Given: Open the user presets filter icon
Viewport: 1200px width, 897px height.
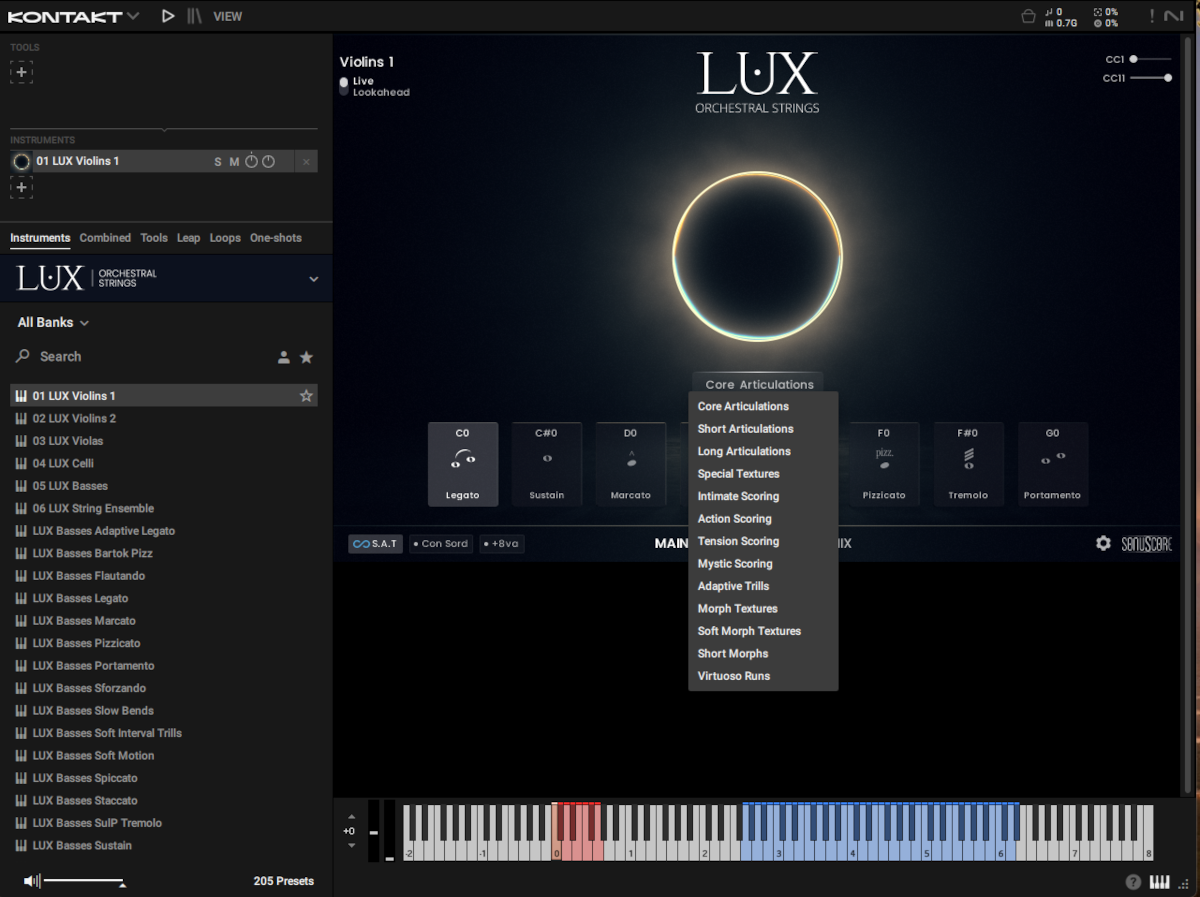Looking at the screenshot, I should [x=284, y=357].
